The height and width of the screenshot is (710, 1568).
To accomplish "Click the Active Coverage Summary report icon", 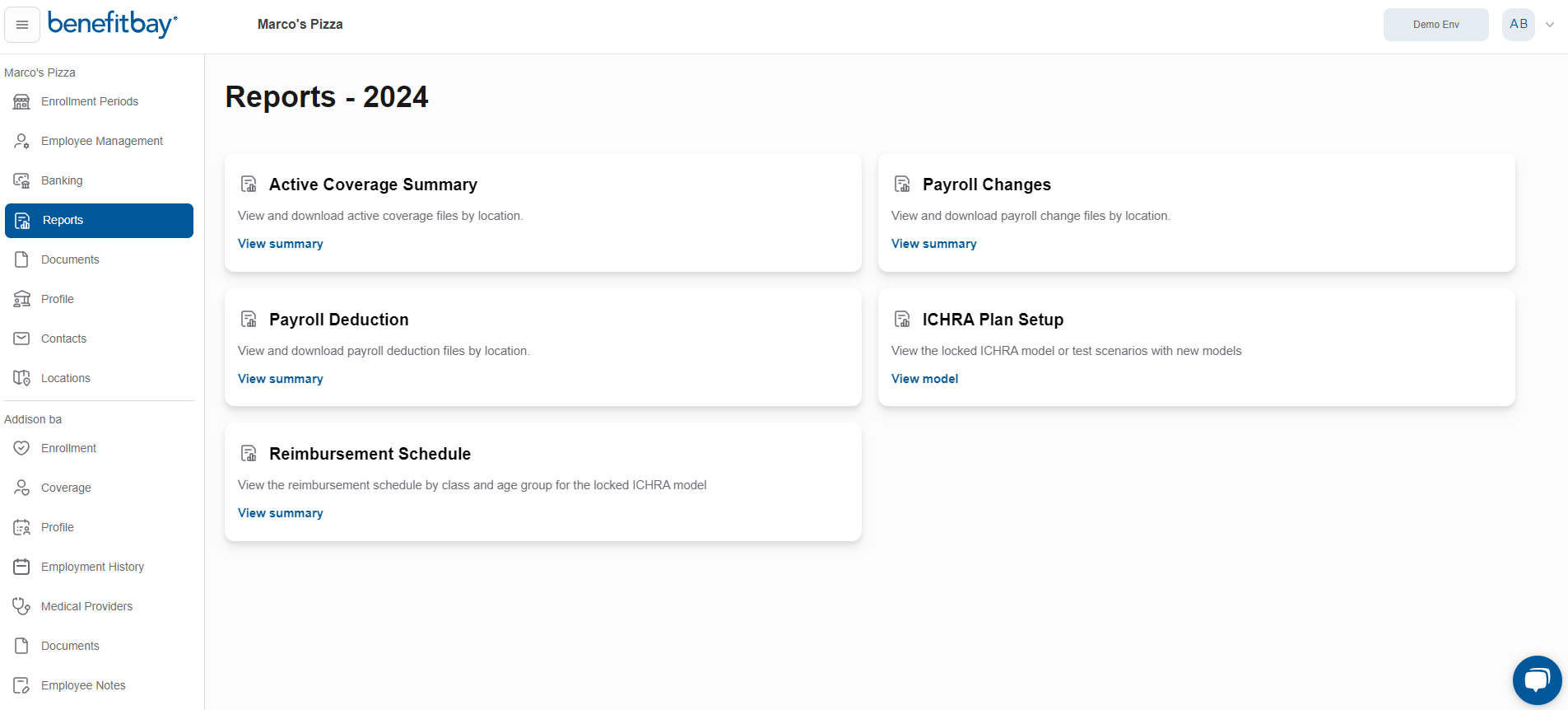I will [x=249, y=184].
